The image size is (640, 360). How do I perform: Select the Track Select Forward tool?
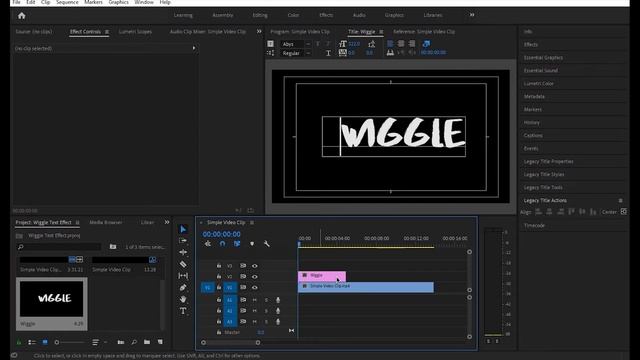183,241
